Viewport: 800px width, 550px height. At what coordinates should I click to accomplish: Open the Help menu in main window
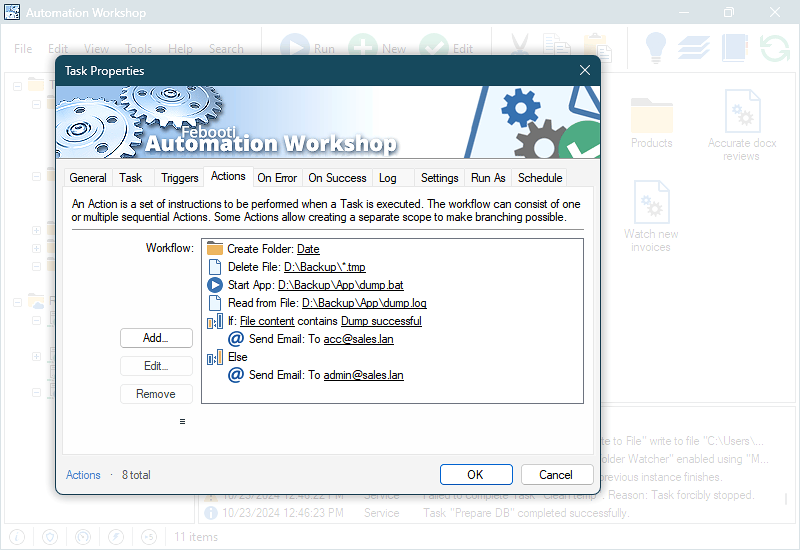pyautogui.click(x=180, y=49)
